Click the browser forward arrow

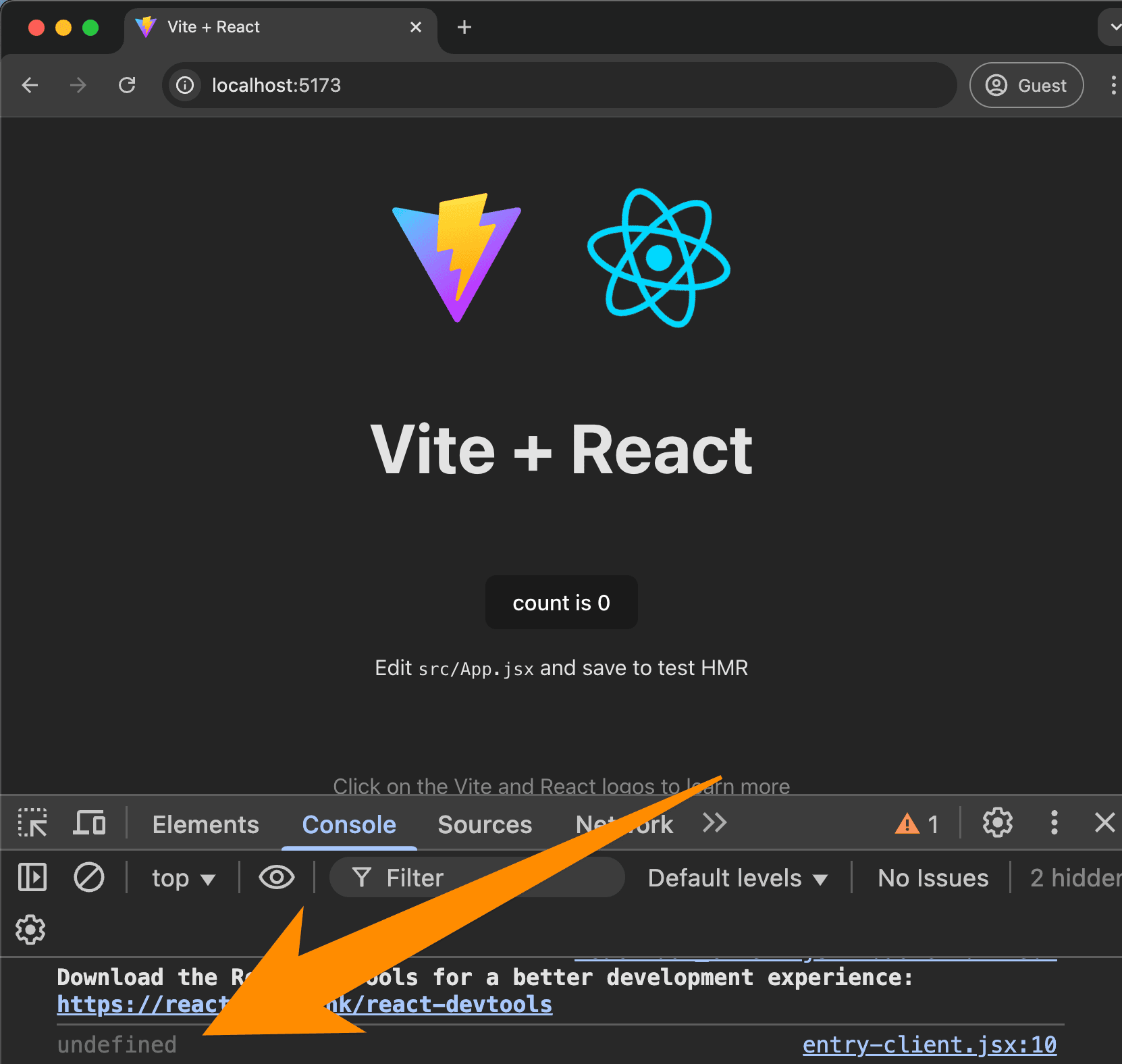78,85
